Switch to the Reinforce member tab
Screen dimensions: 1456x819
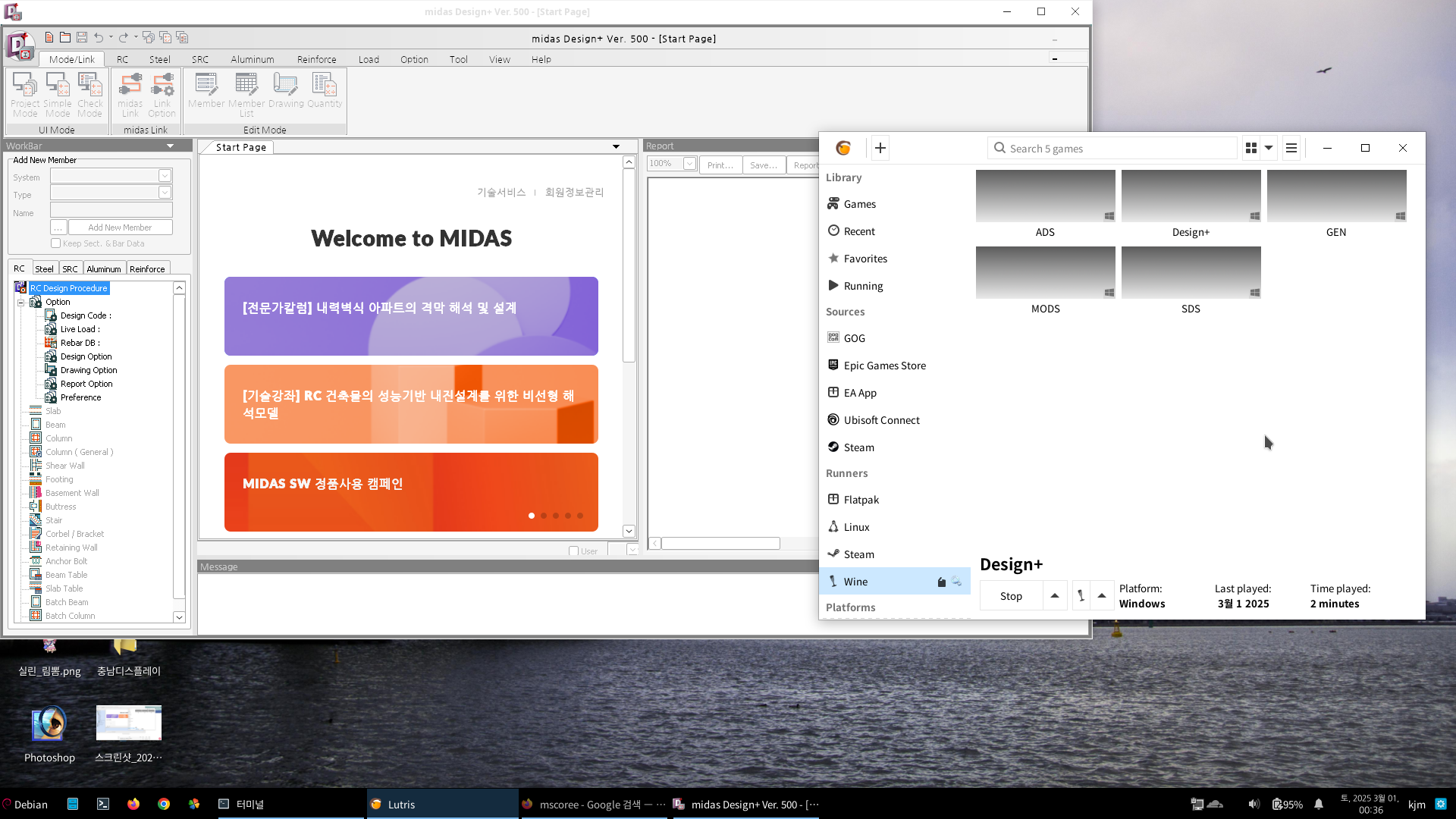point(147,269)
